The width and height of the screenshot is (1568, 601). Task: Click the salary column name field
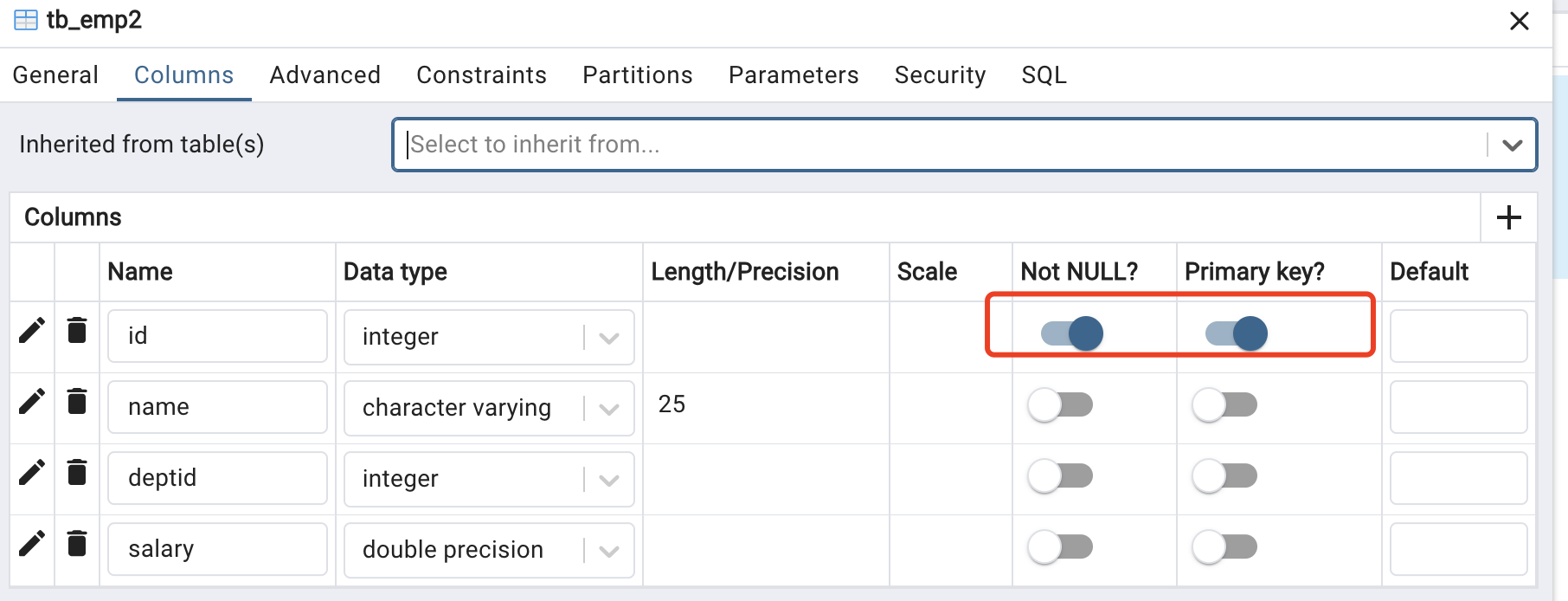[217, 549]
